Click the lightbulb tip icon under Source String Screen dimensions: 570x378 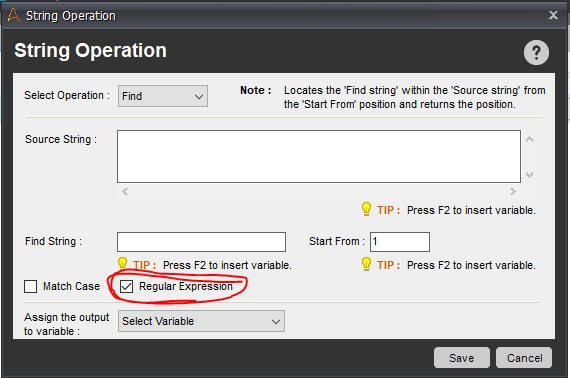[x=366, y=209]
